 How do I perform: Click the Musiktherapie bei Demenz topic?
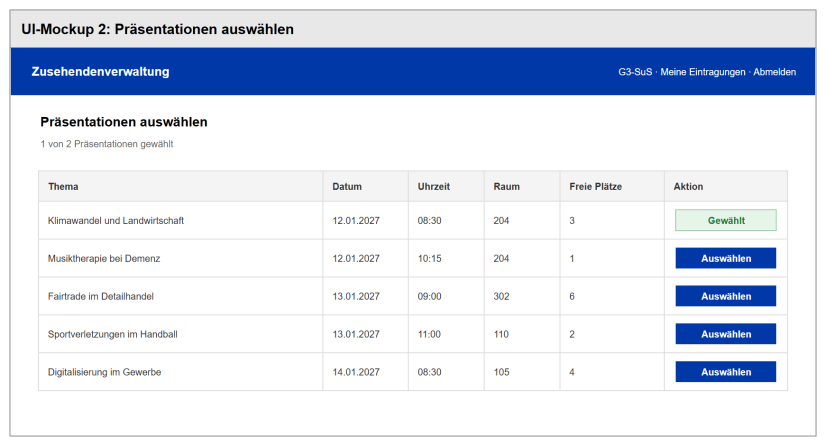104,259
